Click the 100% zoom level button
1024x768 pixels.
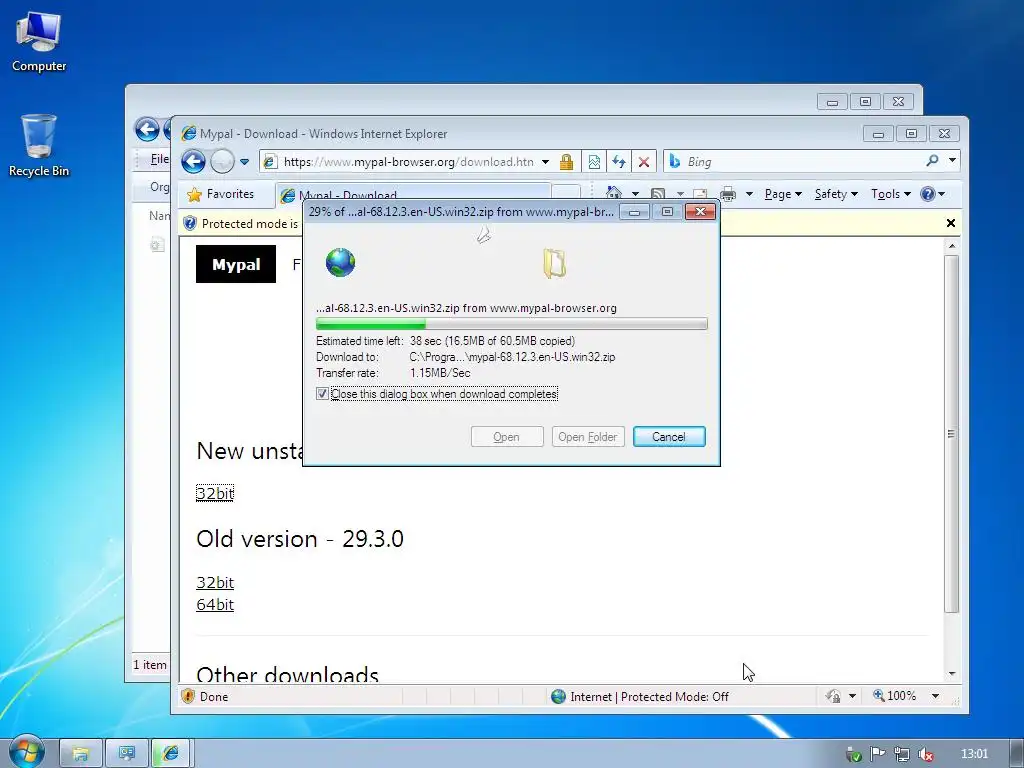point(895,696)
